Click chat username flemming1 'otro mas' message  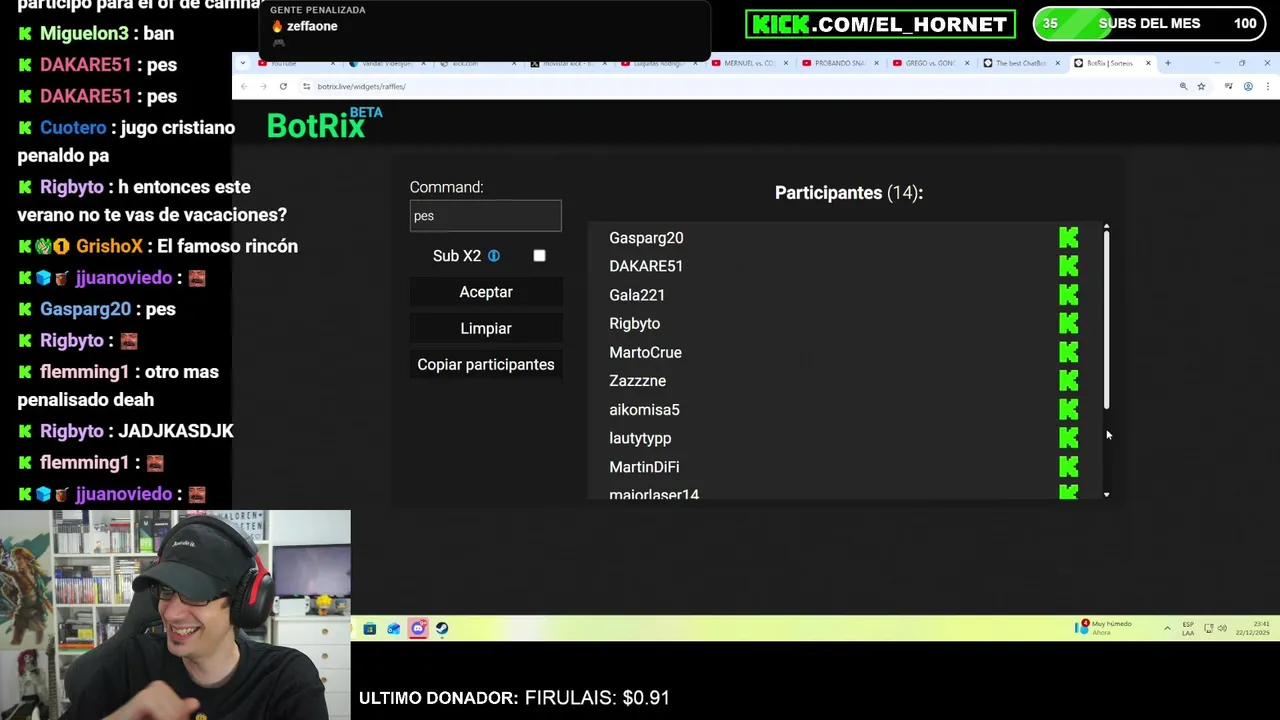pos(84,372)
